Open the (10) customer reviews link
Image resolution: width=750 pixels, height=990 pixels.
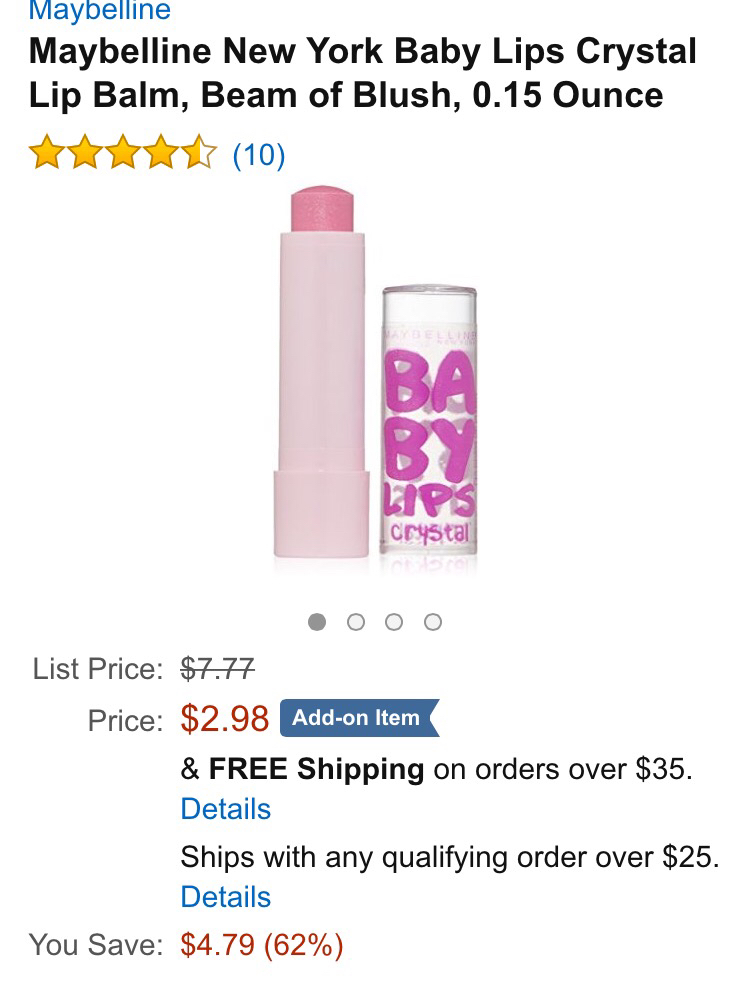pos(259,155)
